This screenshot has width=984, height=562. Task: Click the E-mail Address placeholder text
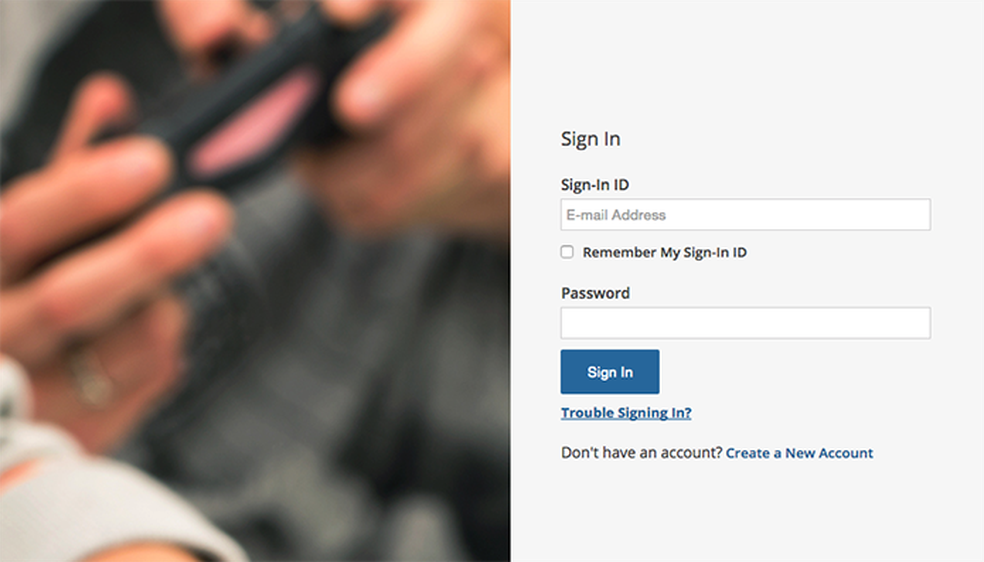[616, 215]
